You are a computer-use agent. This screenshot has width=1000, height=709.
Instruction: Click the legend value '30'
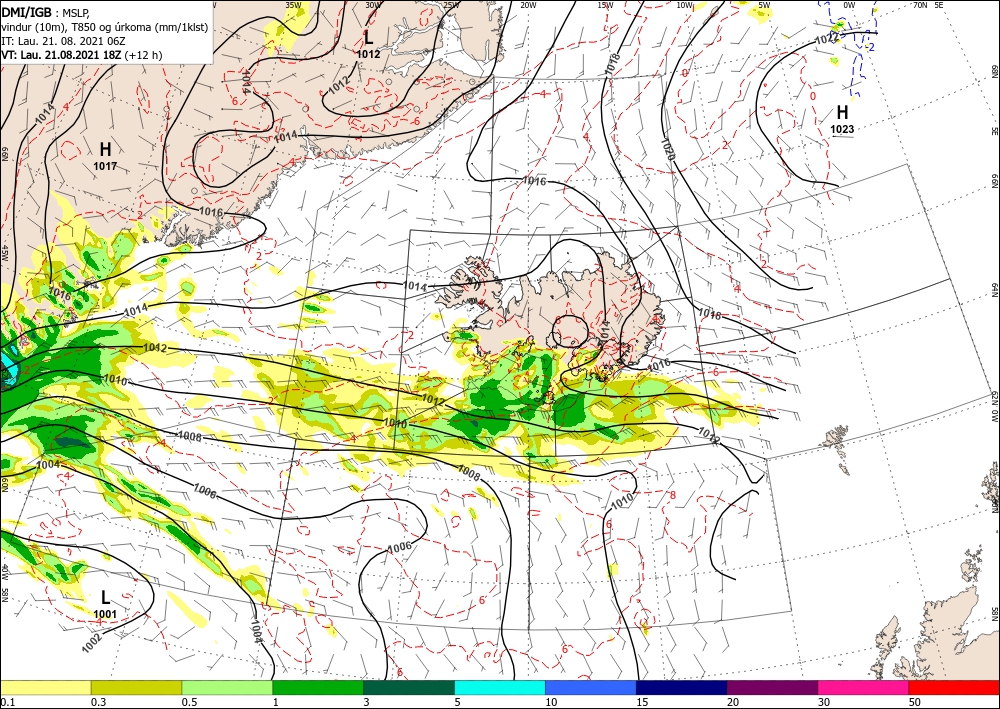coord(824,702)
